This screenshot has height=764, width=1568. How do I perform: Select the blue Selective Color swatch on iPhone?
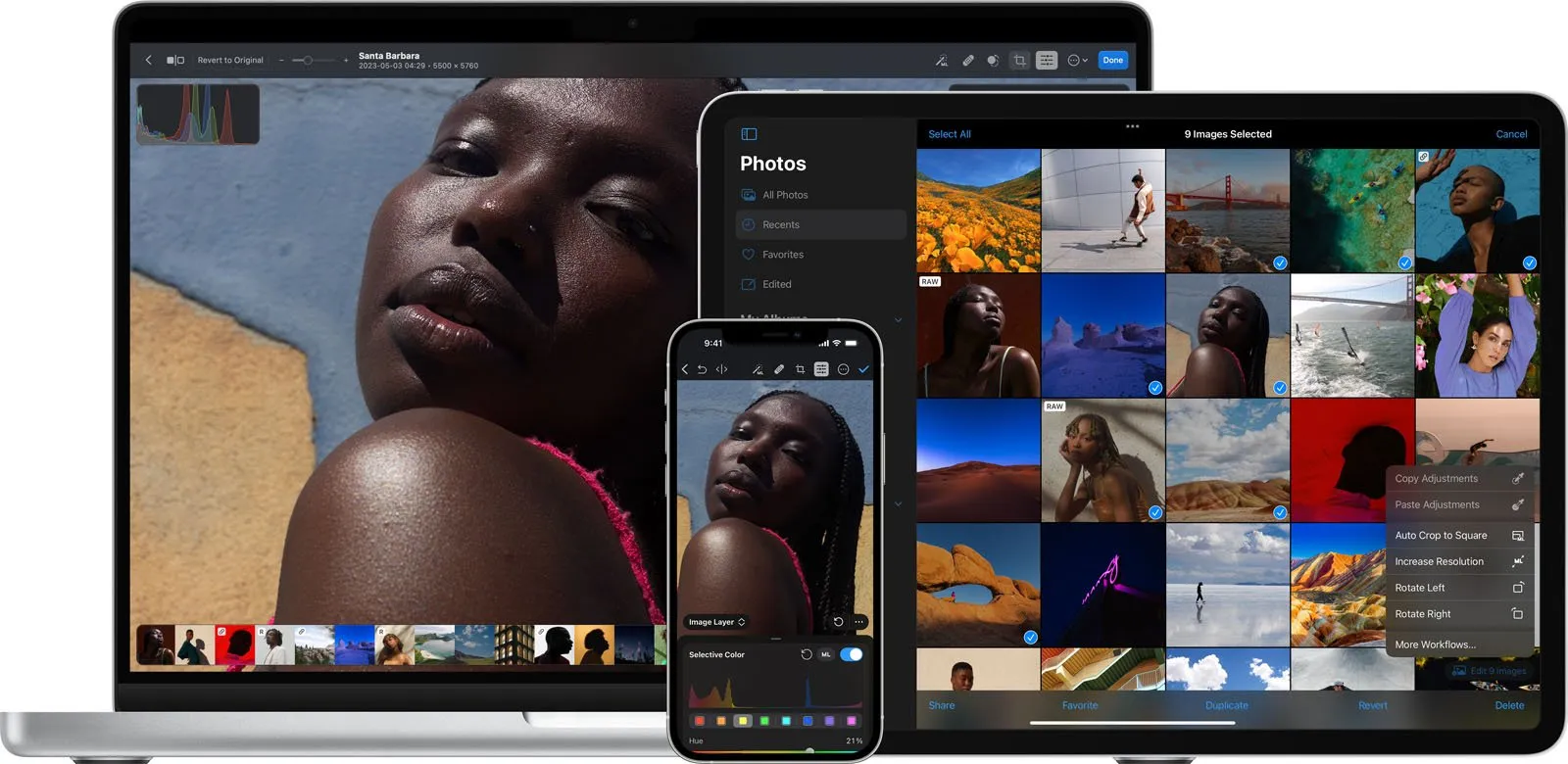tap(808, 721)
